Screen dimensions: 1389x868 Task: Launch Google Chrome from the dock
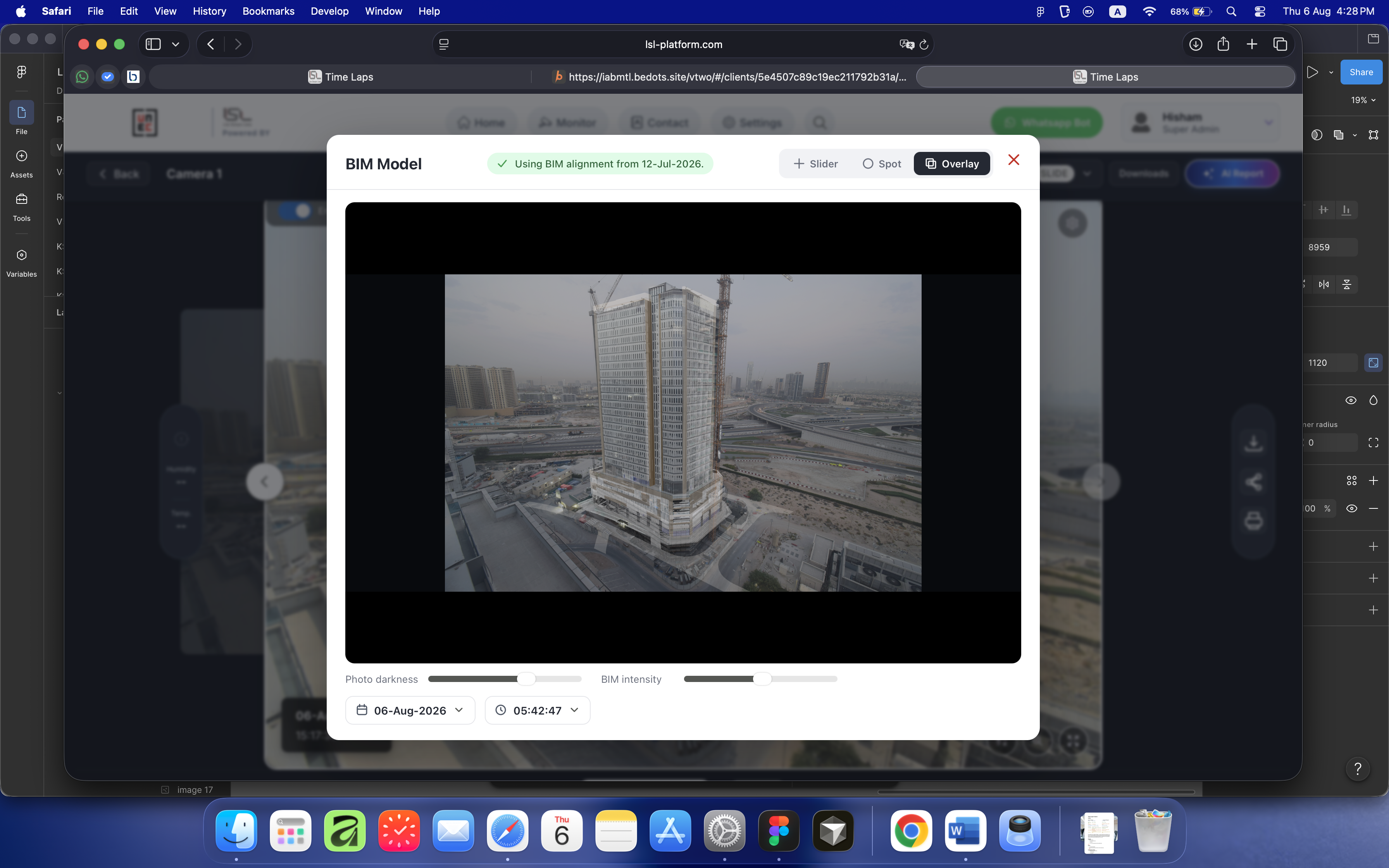click(911, 831)
